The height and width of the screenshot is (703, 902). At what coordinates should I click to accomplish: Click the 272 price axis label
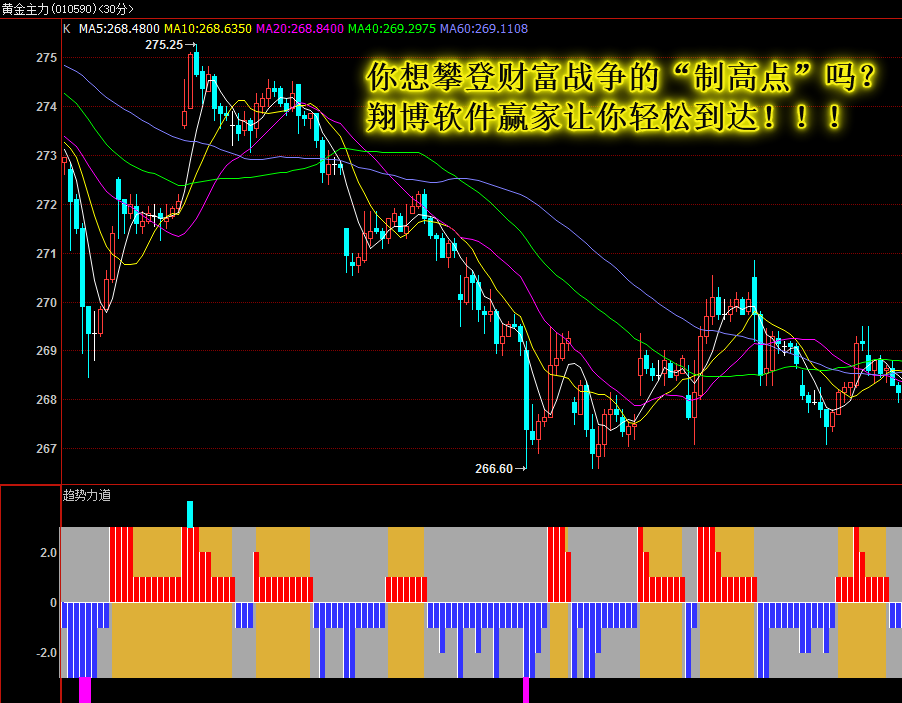click(x=47, y=204)
